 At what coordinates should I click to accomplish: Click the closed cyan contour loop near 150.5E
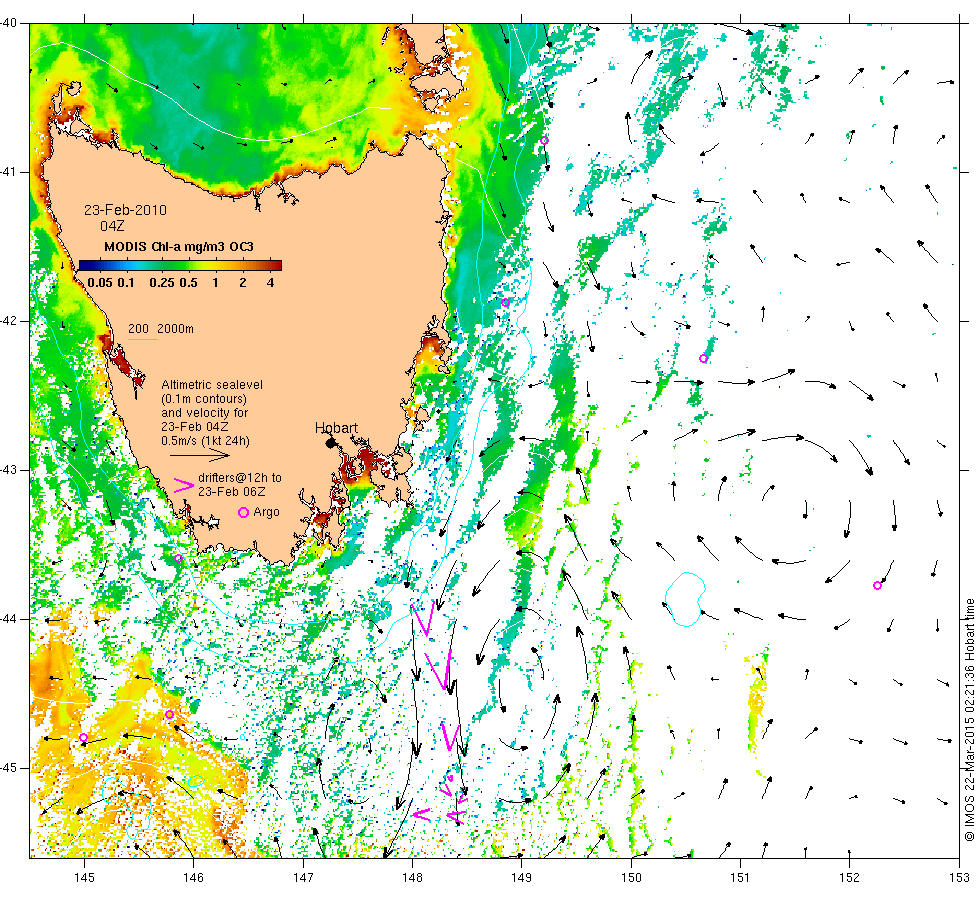click(x=685, y=599)
